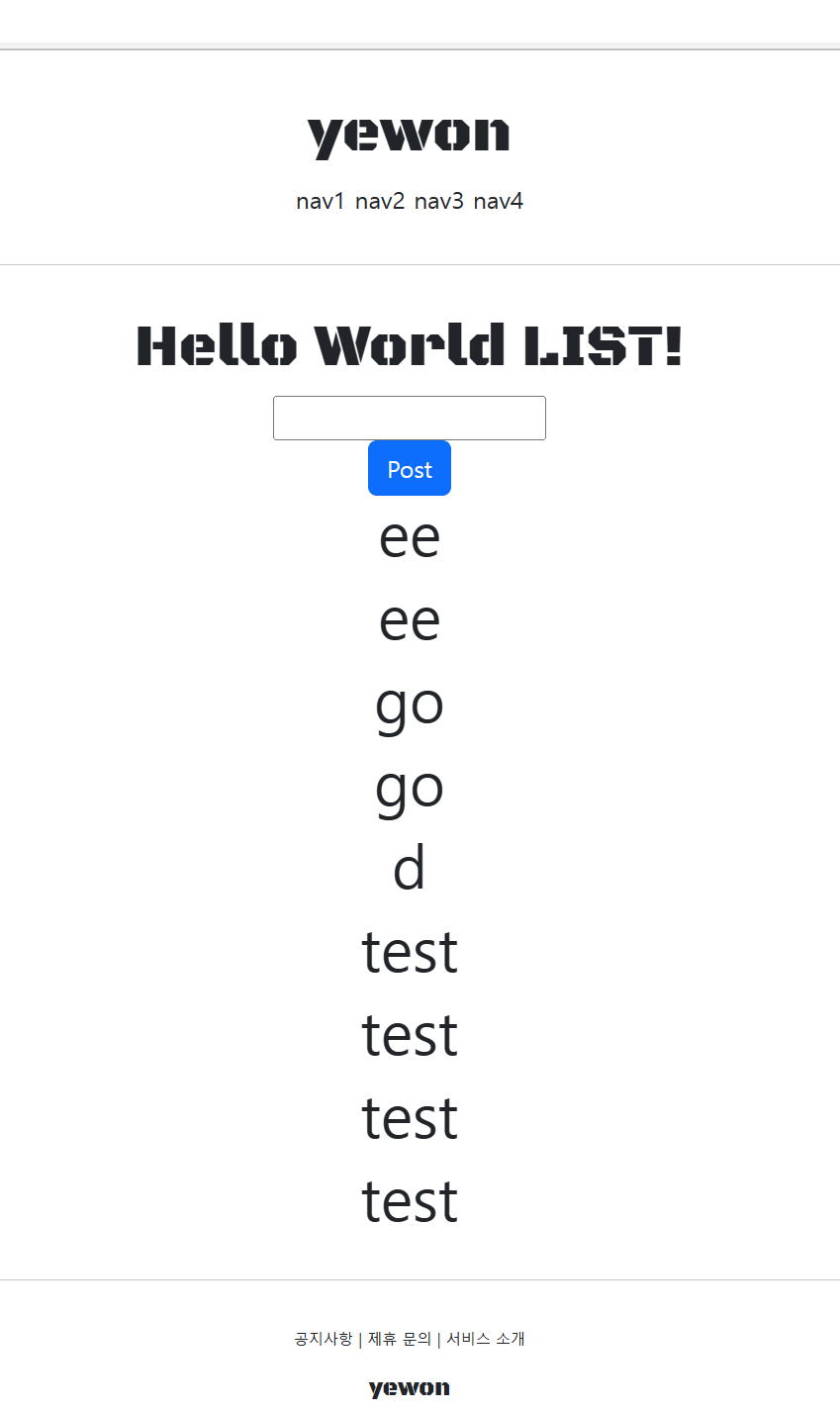The height and width of the screenshot is (1413, 840).
Task: Select the nav3 menu item
Action: [439, 202]
